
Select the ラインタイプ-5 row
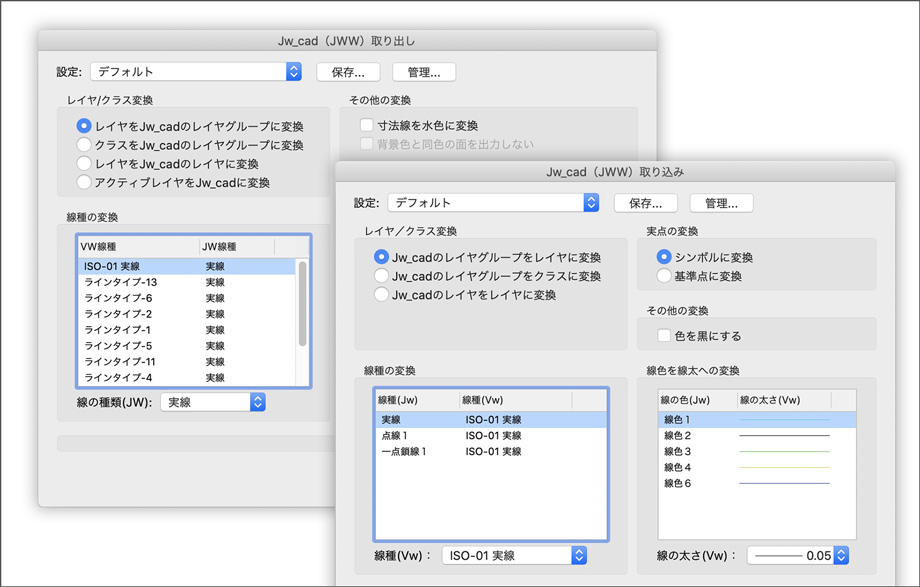point(187,346)
